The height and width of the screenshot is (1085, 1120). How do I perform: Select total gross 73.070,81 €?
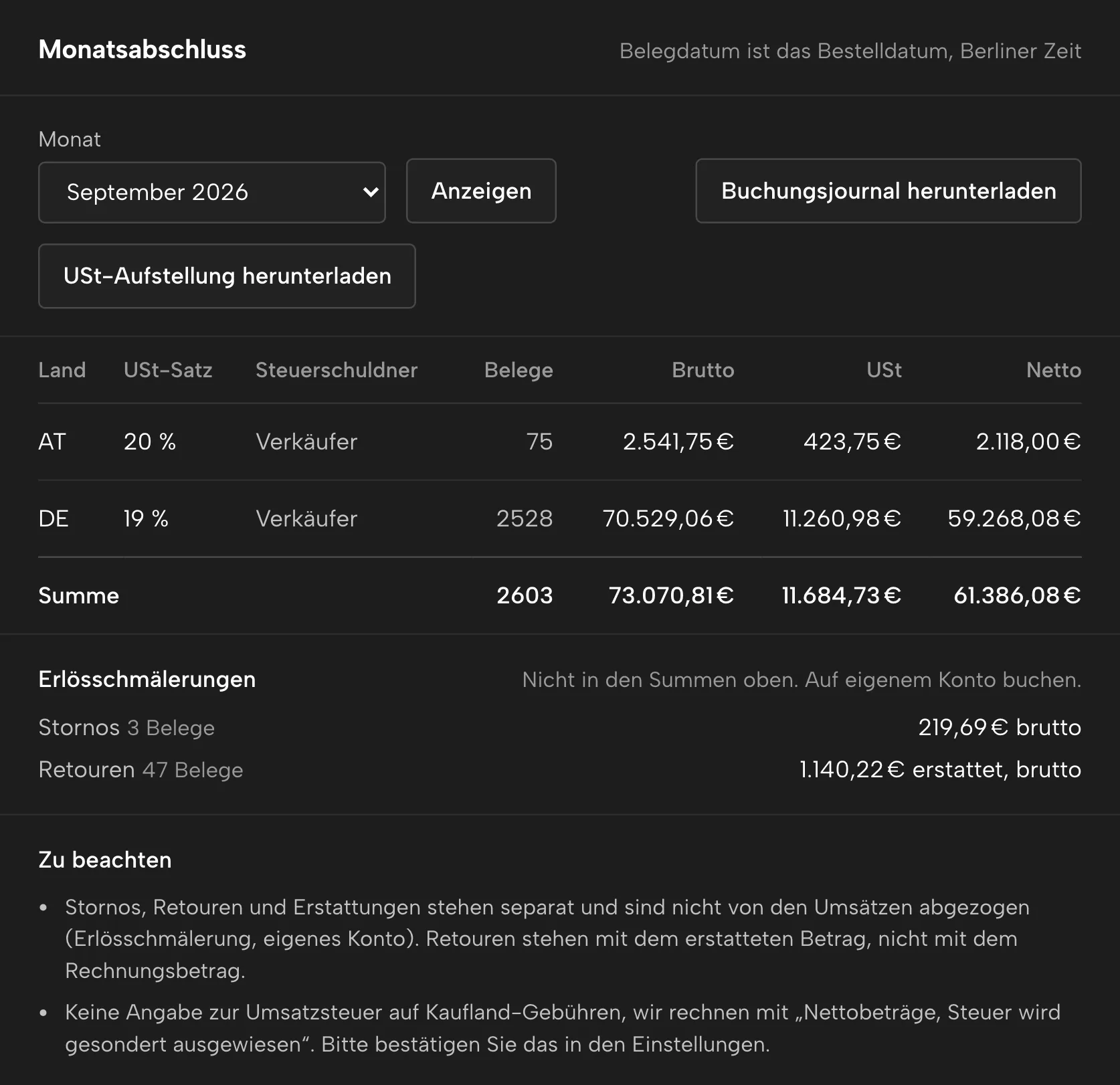(x=671, y=595)
